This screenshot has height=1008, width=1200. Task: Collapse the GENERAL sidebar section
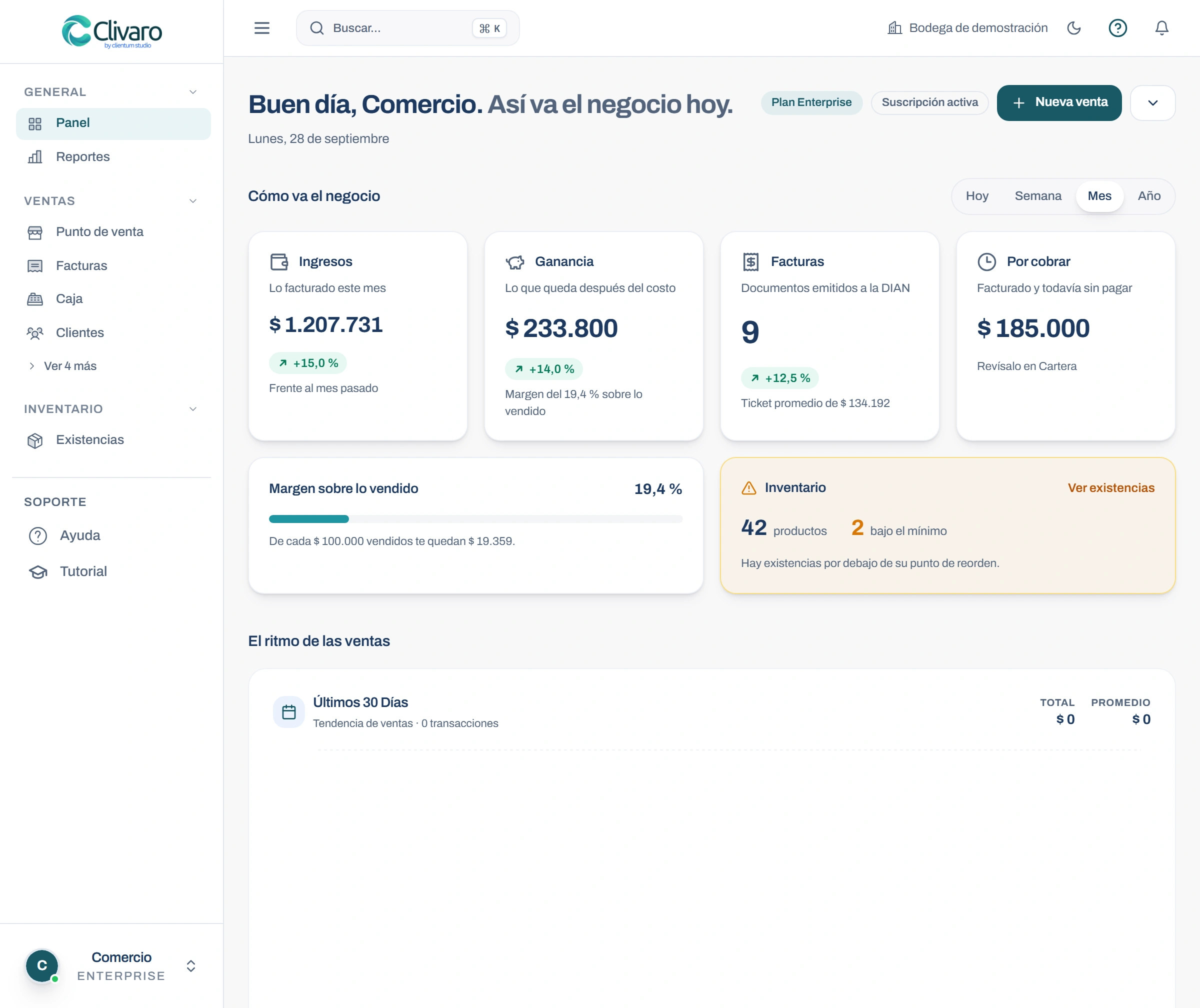pos(193,92)
